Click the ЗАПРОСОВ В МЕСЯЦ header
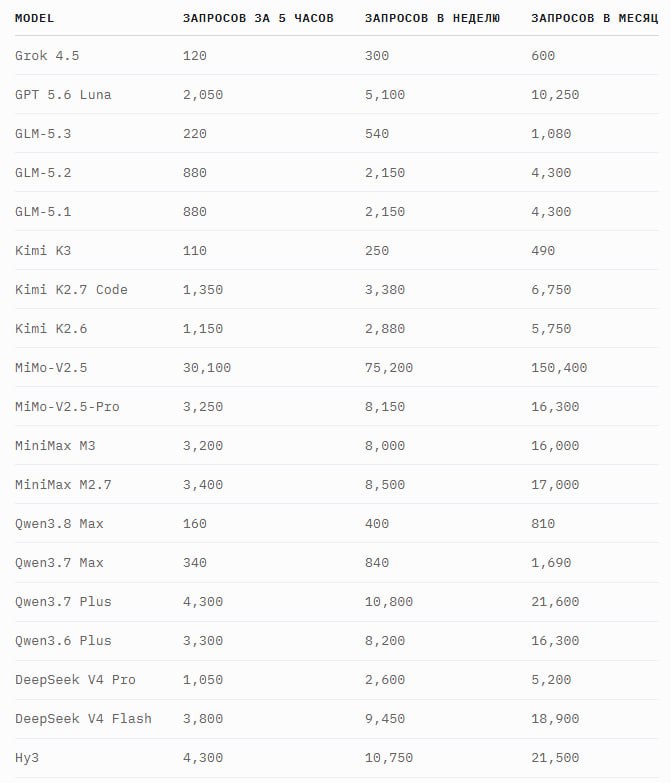This screenshot has height=783, width=671. click(595, 18)
